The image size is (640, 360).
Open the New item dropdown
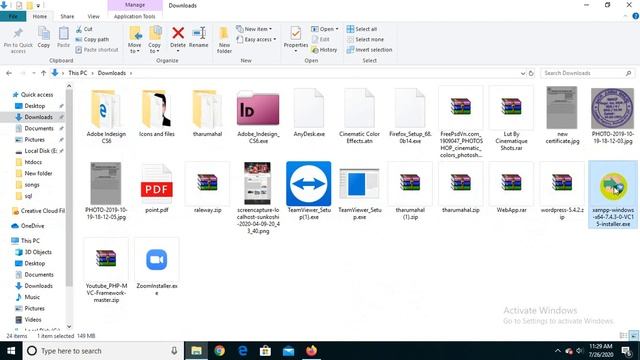254,29
